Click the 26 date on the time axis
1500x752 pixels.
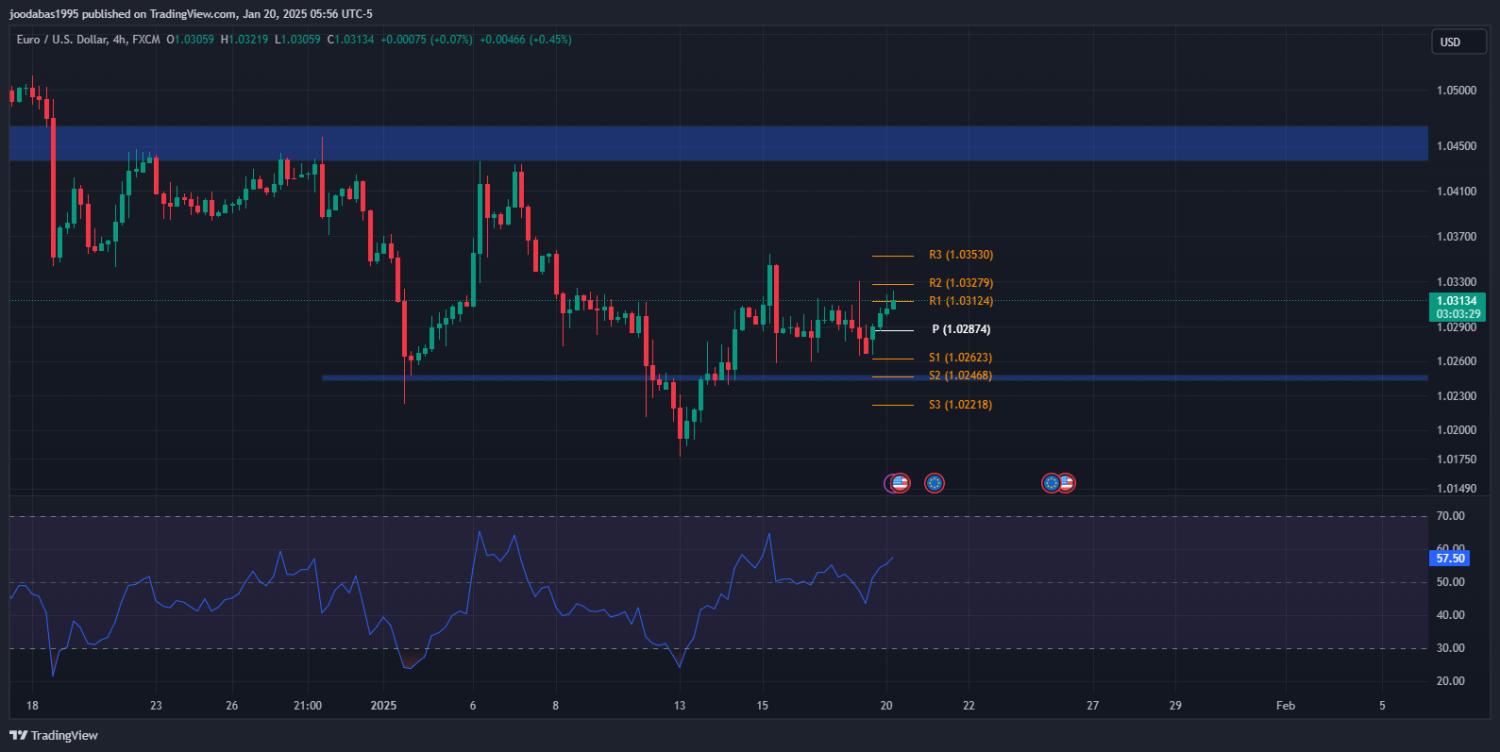click(231, 705)
